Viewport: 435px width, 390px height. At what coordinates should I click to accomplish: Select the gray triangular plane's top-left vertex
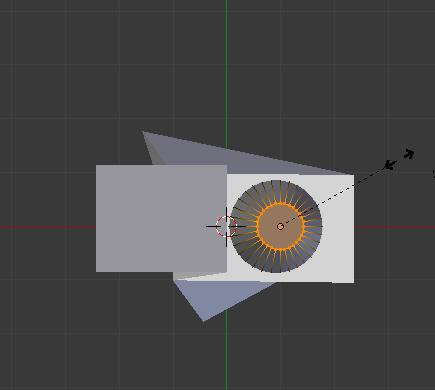[x=143, y=132]
